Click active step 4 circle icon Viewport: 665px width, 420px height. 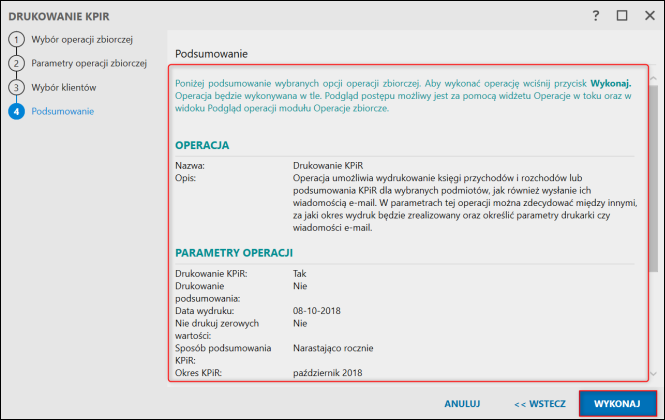pos(16,112)
